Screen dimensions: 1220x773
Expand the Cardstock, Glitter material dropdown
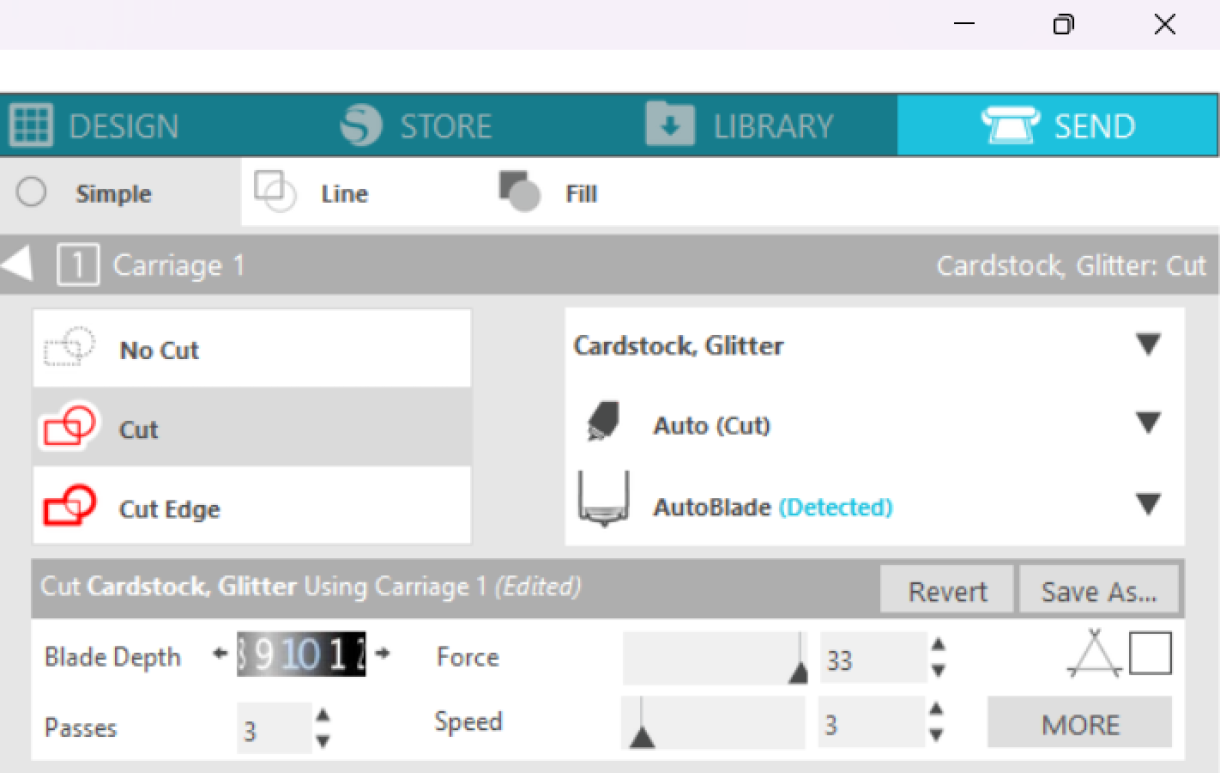pyautogui.click(x=1148, y=345)
